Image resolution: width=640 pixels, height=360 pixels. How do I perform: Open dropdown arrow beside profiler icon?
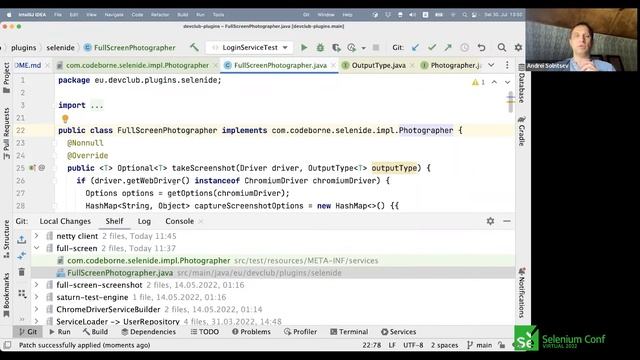[363, 48]
